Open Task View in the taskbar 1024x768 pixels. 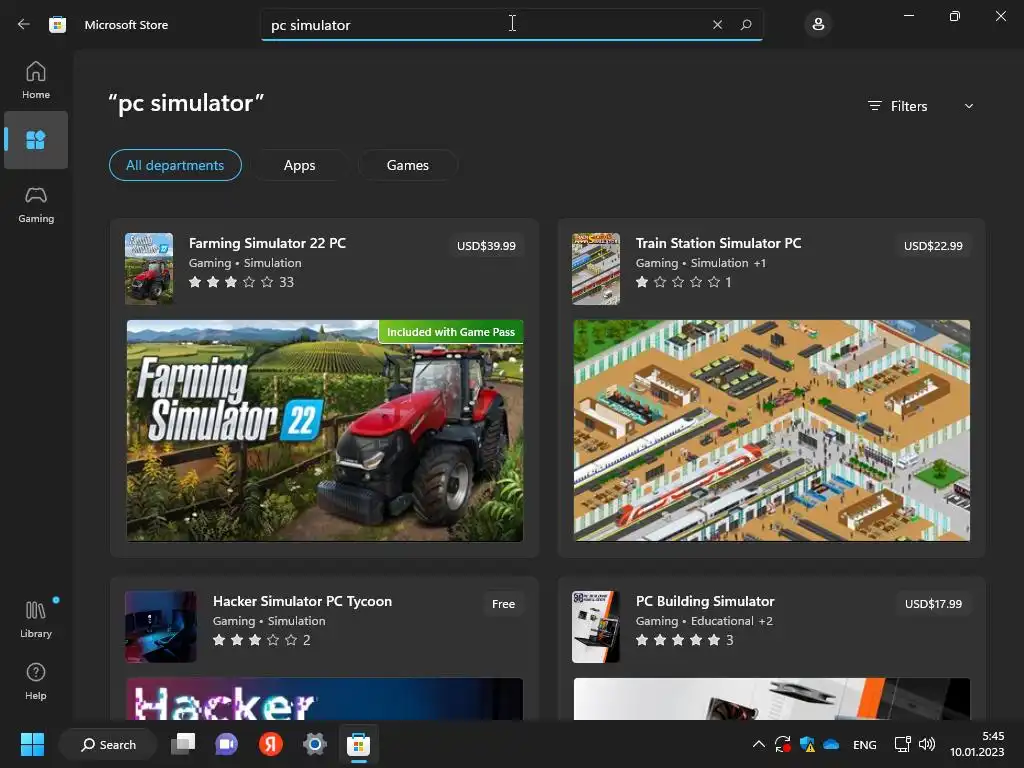183,744
